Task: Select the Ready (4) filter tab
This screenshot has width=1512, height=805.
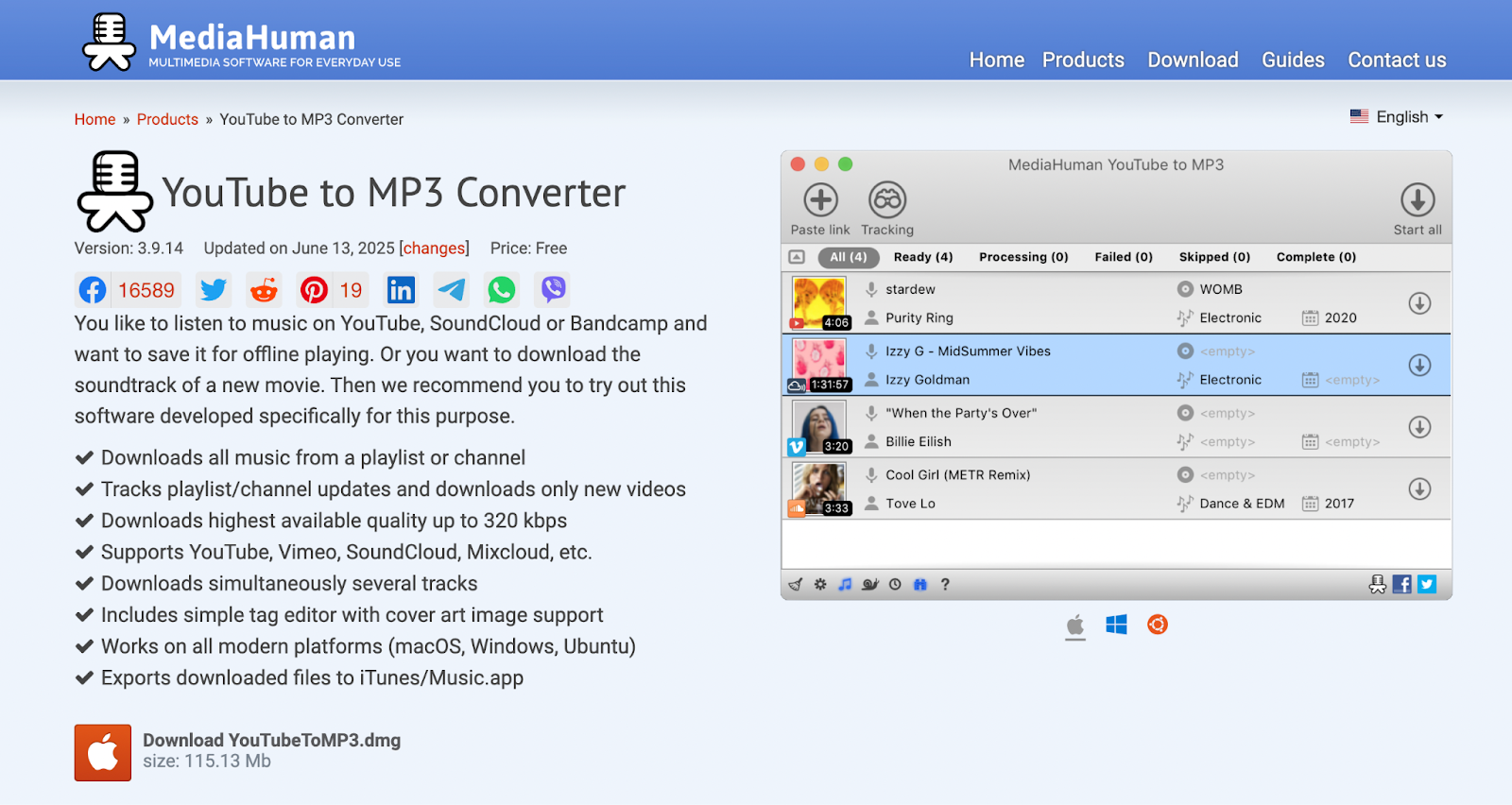Action: point(923,257)
